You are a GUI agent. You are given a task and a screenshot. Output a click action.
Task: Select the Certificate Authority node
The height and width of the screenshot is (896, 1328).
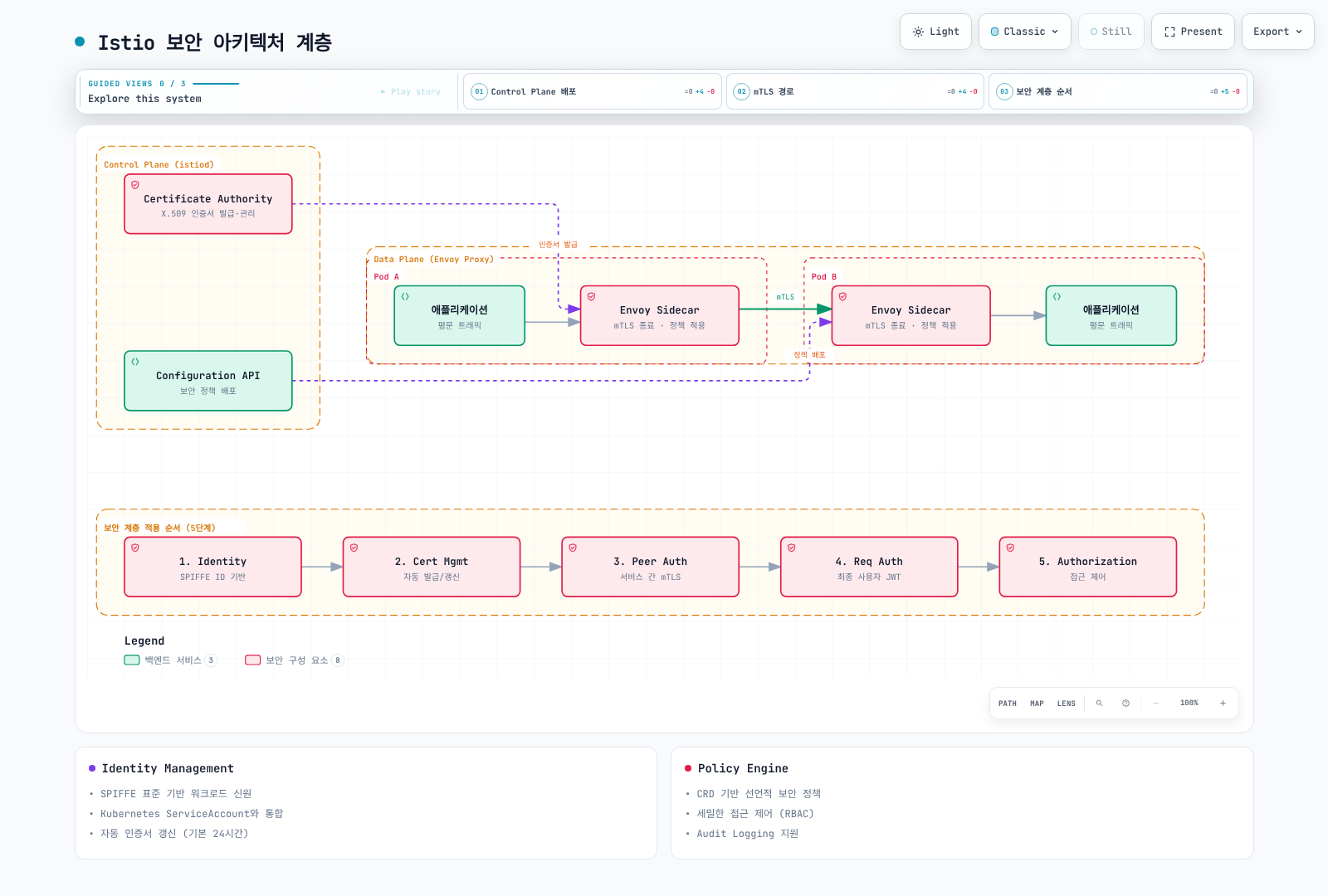pyautogui.click(x=208, y=204)
